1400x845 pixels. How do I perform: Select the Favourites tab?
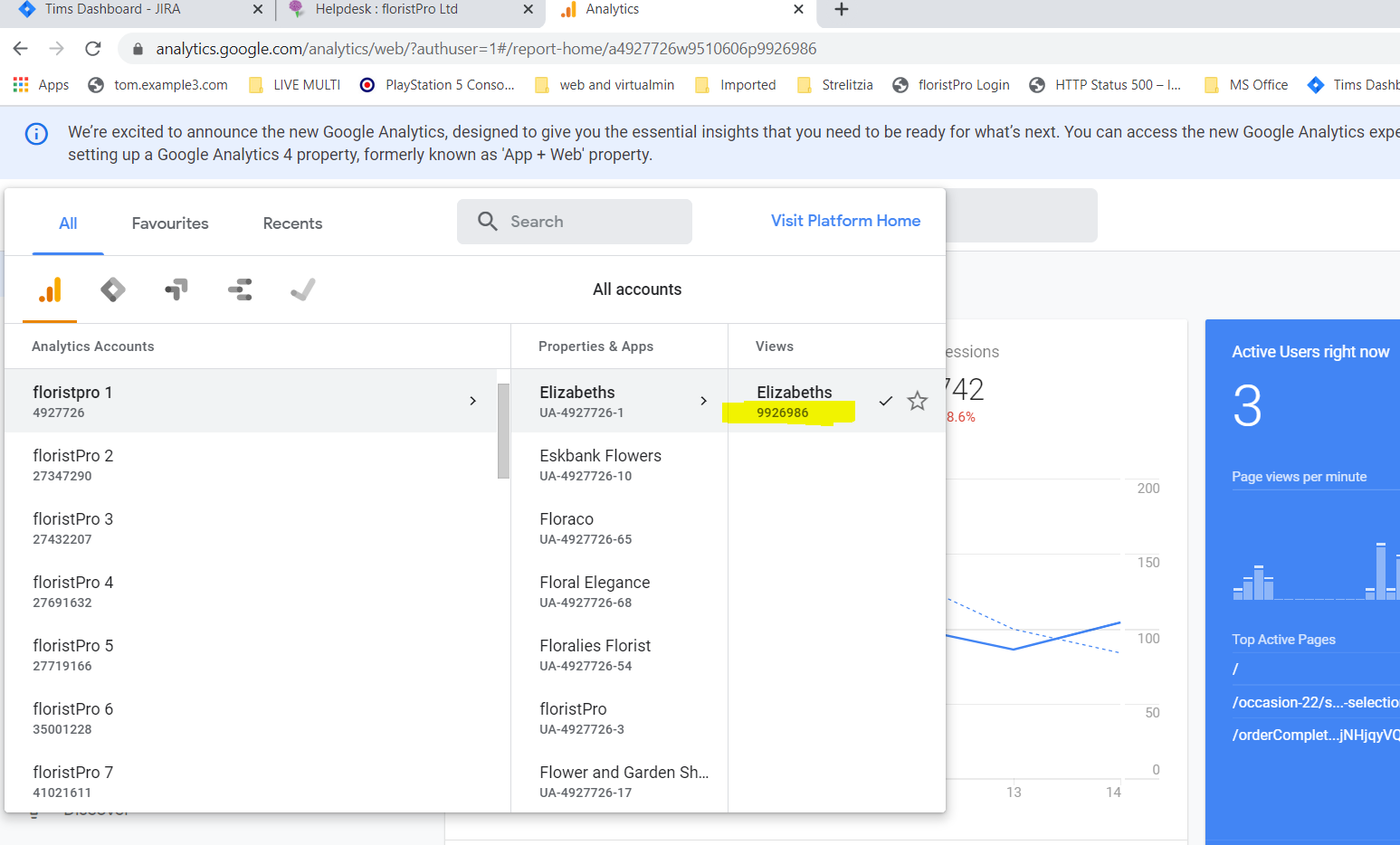point(170,223)
